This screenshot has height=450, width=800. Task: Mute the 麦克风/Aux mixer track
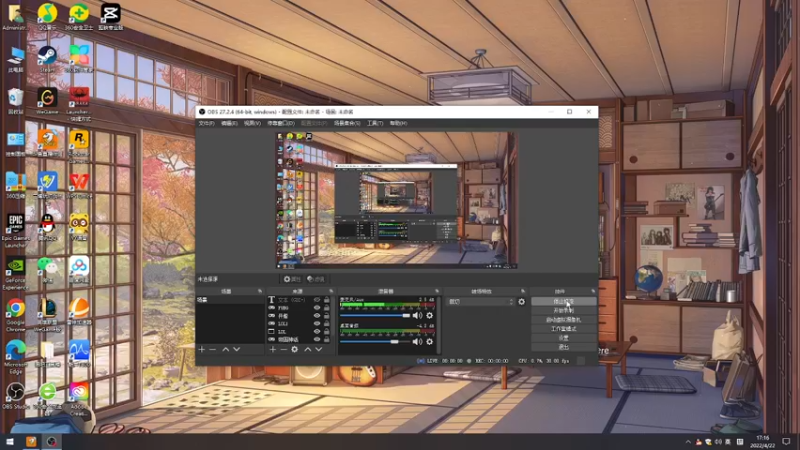point(417,315)
